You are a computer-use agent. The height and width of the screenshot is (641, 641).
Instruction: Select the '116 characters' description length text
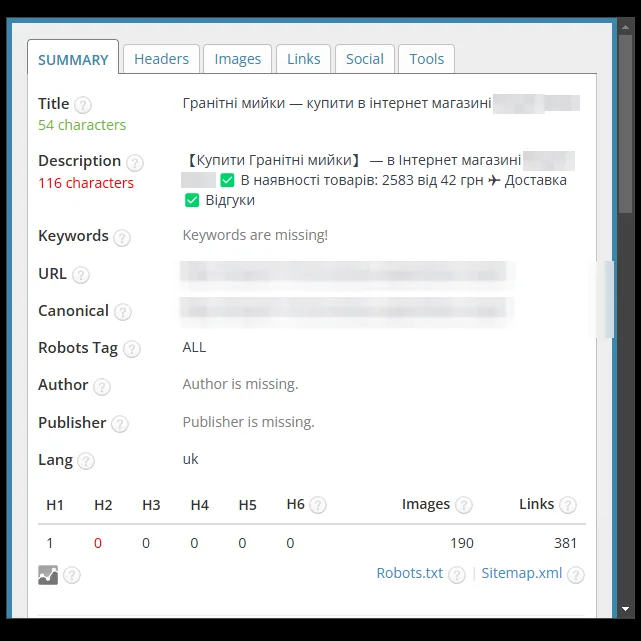point(86,183)
